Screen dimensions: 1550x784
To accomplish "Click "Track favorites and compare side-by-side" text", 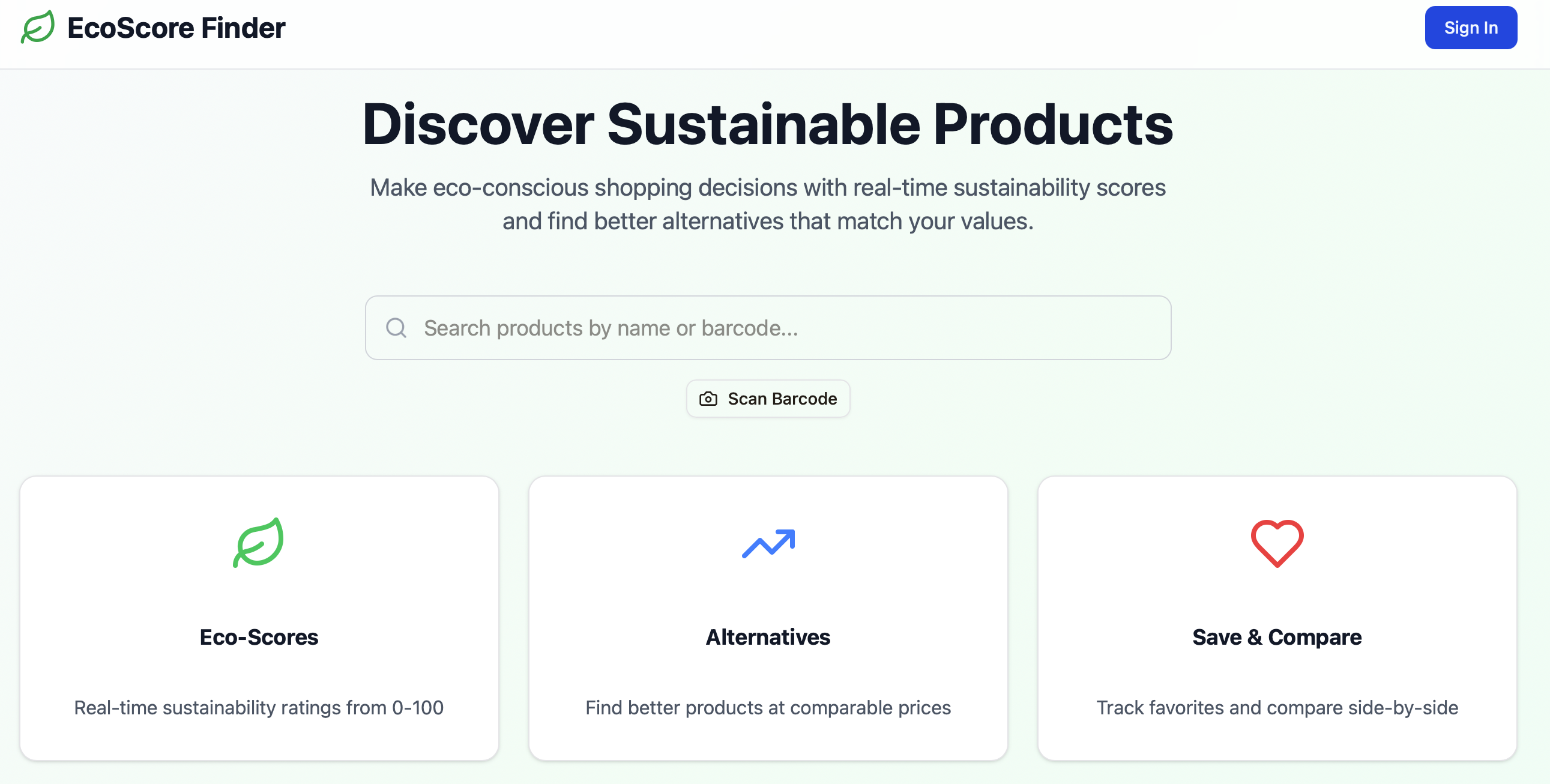I will coord(1276,708).
